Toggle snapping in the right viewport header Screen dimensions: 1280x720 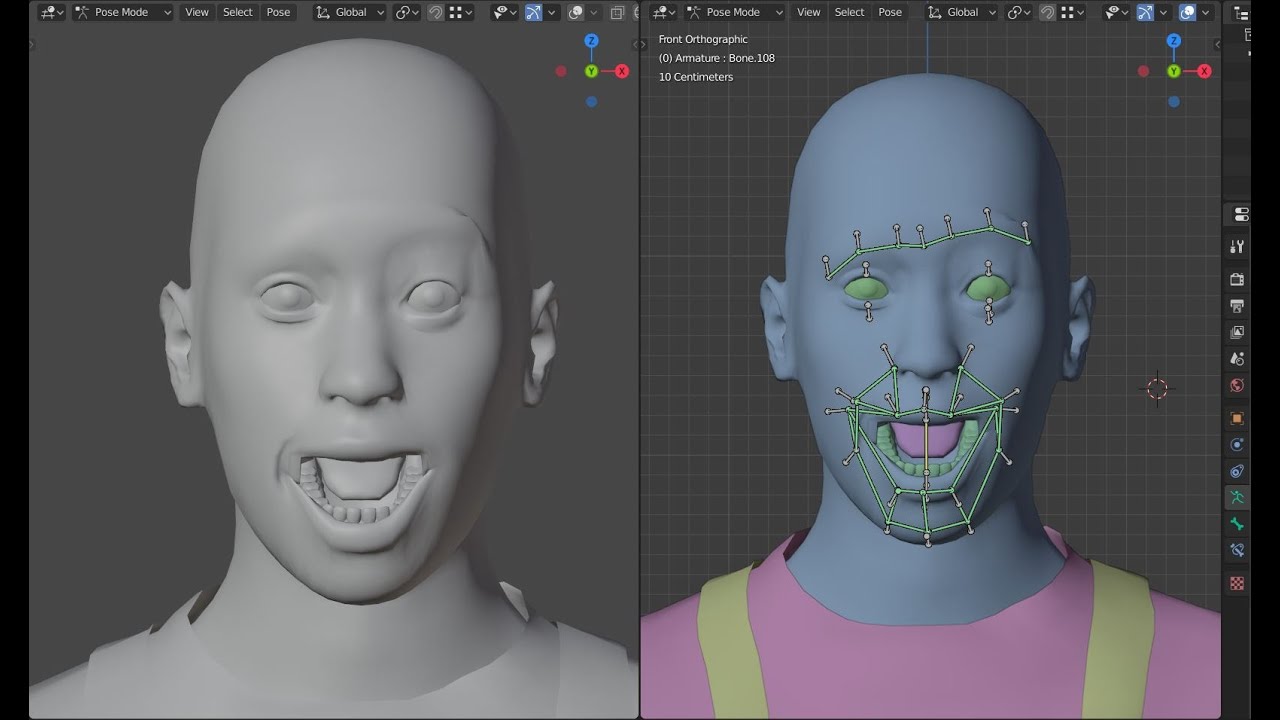tap(1047, 12)
